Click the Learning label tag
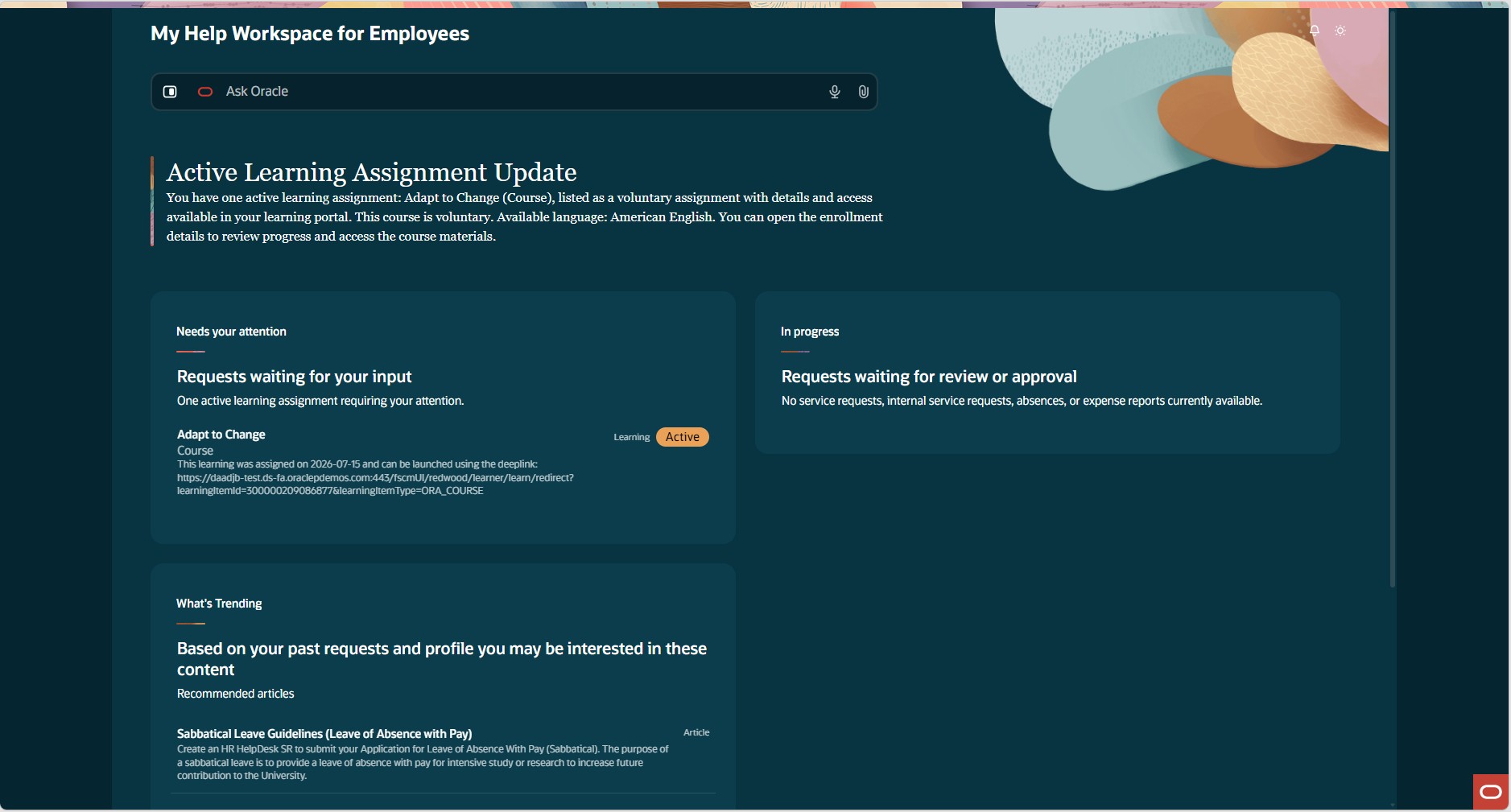1511x812 pixels. [632, 437]
